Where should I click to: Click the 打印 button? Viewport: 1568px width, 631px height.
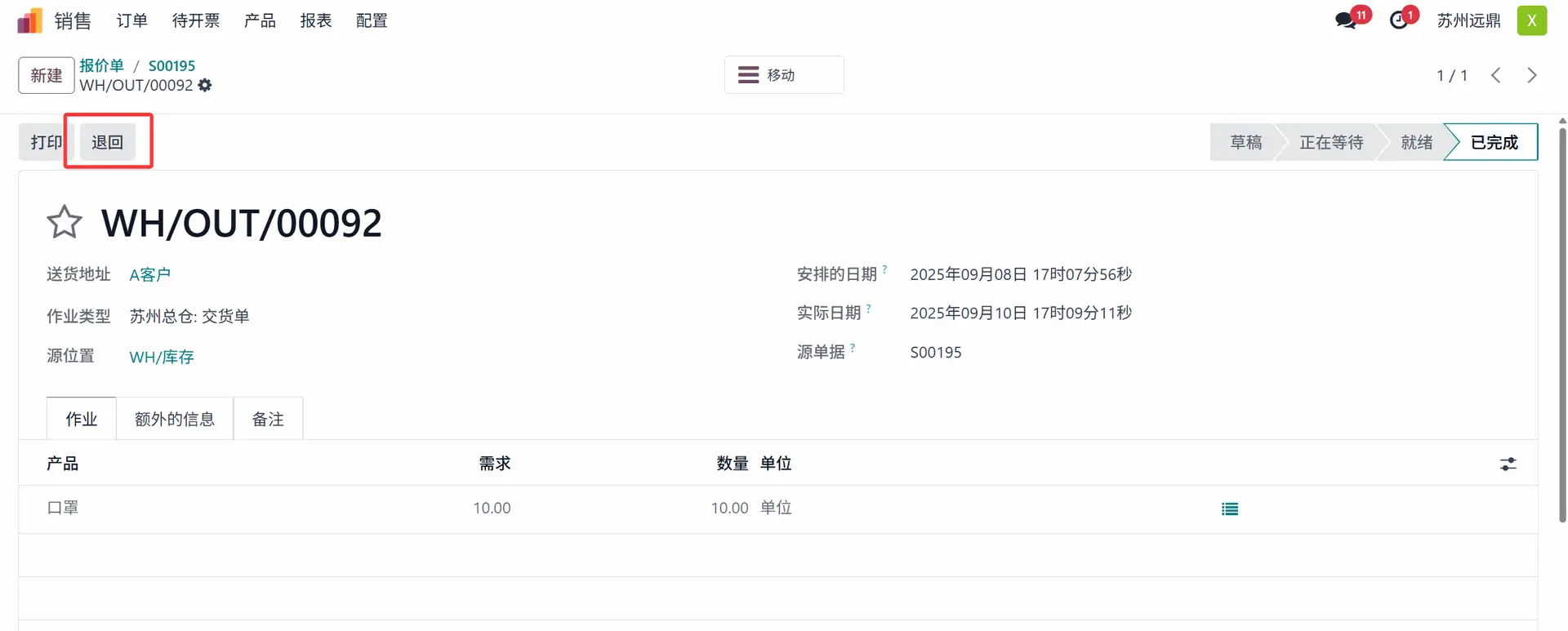(47, 142)
